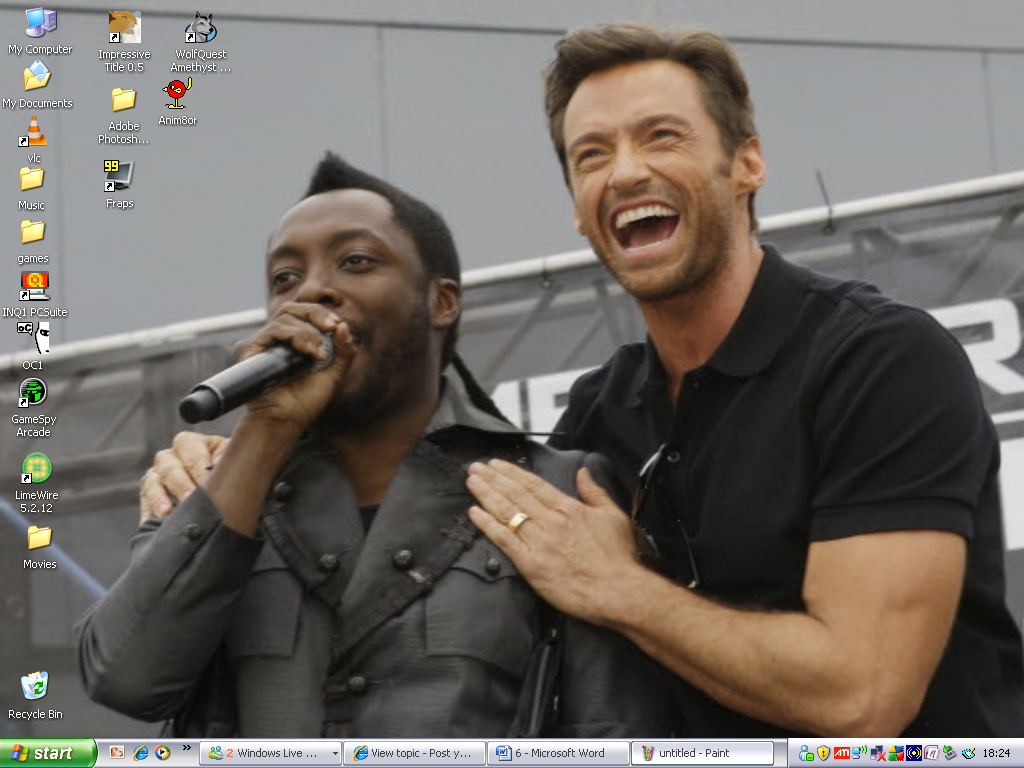The image size is (1024, 768).
Task: Open the Adobe Photoshop folder
Action: (123, 100)
